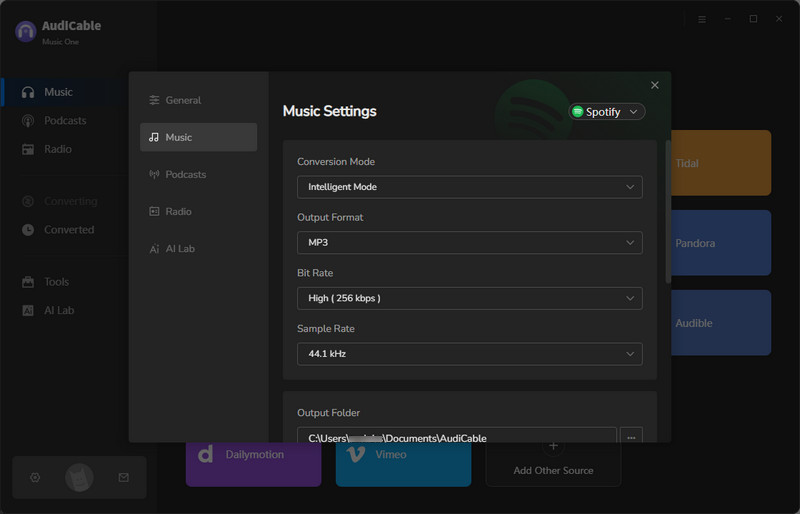
Task: Close the Music Settings dialog
Action: [655, 85]
